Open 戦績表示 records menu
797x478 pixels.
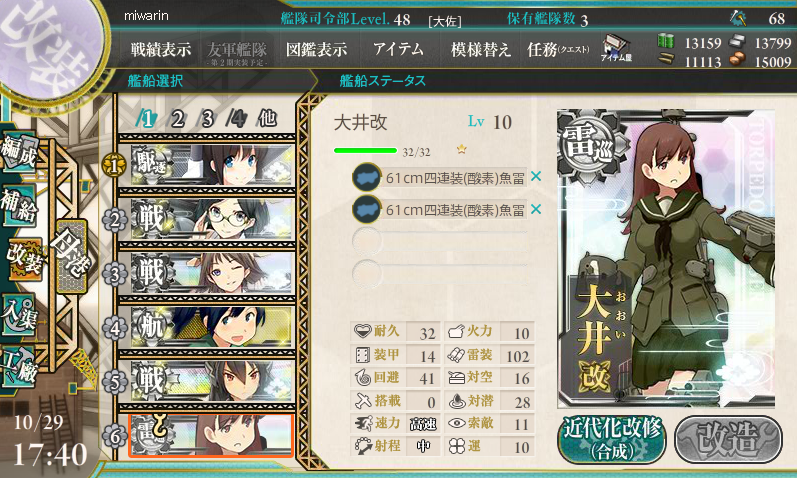(x=161, y=49)
